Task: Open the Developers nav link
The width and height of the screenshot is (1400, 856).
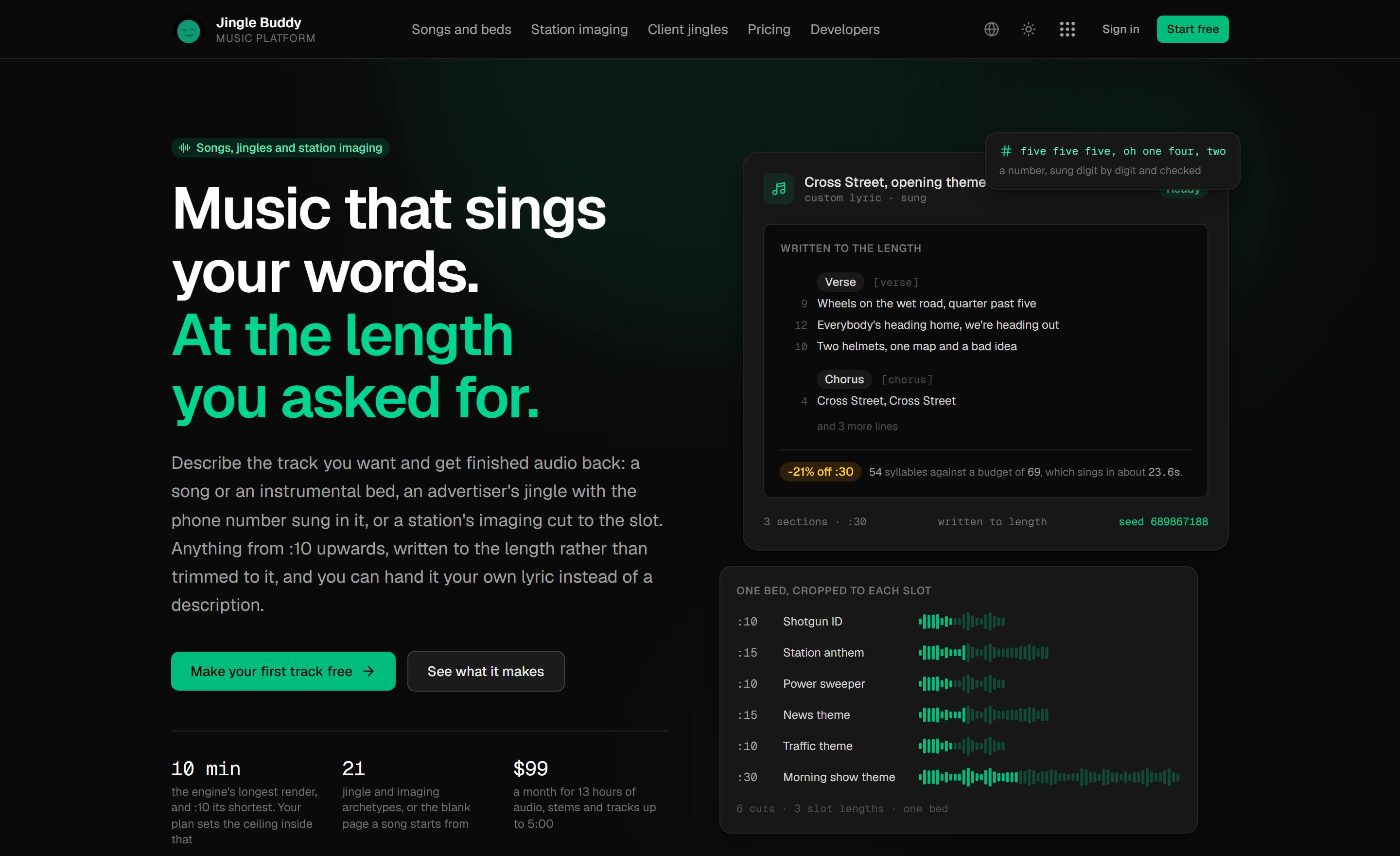Action: tap(845, 29)
